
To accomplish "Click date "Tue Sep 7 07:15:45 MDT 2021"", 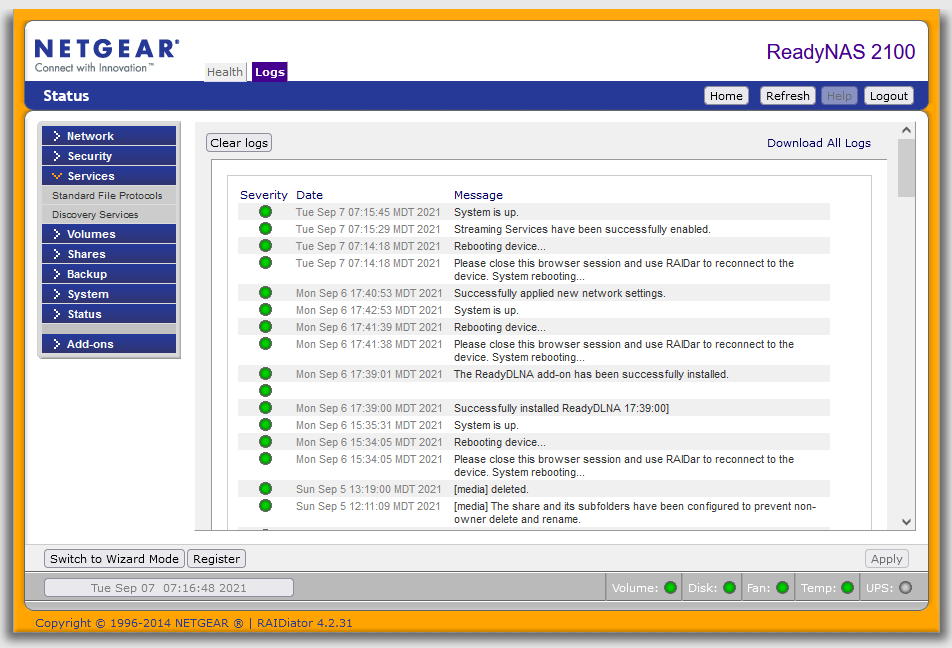I will coord(368,212).
